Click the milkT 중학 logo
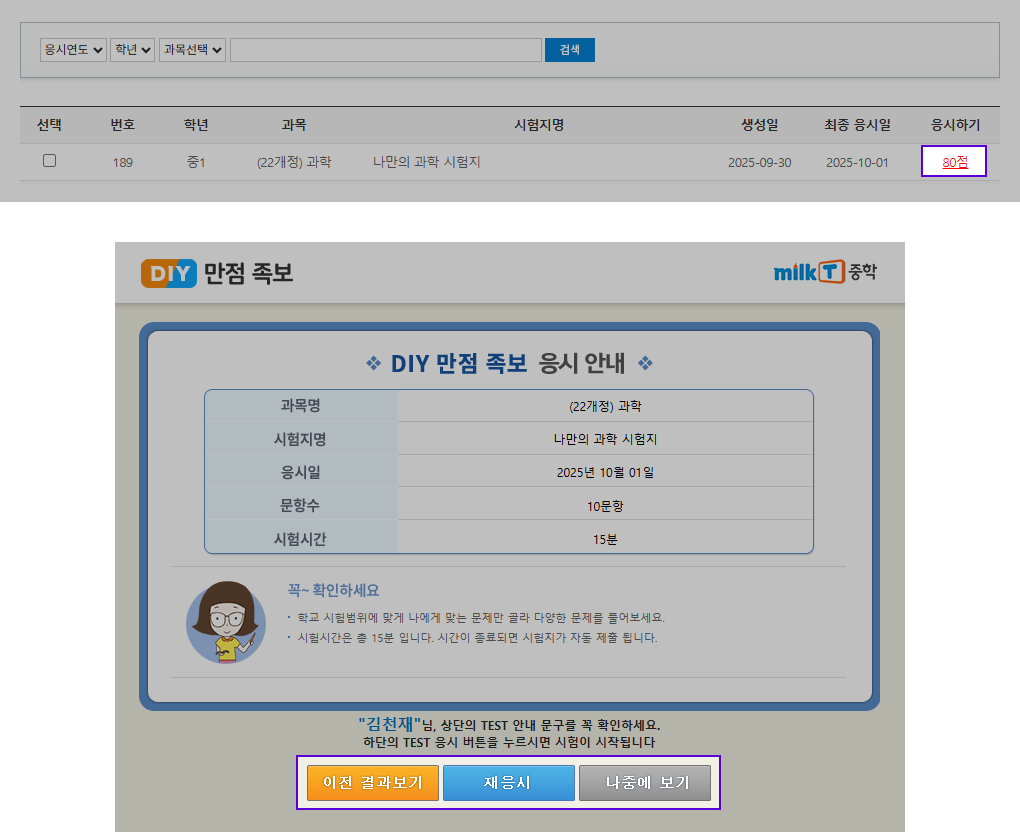This screenshot has height=832, width=1020. 825,272
